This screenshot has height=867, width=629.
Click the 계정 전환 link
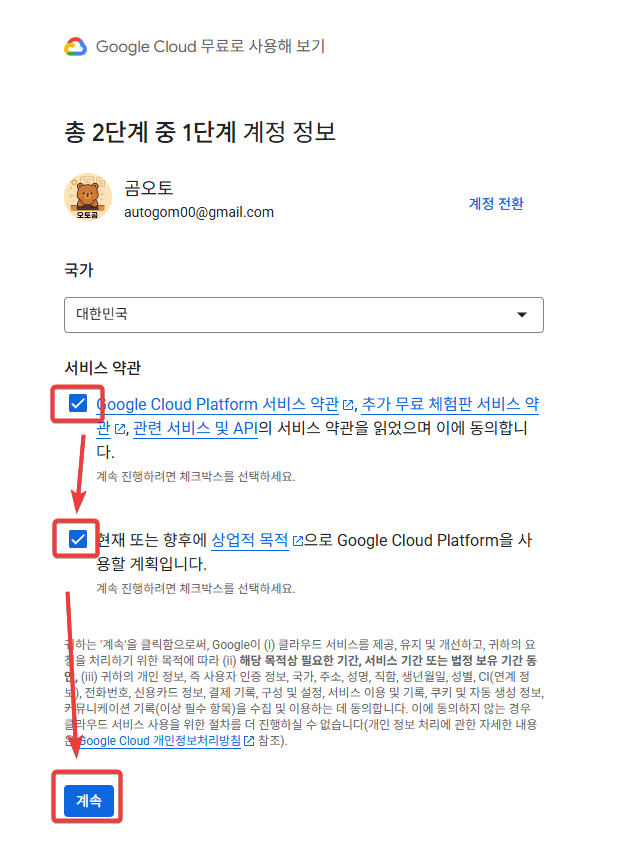click(x=496, y=203)
